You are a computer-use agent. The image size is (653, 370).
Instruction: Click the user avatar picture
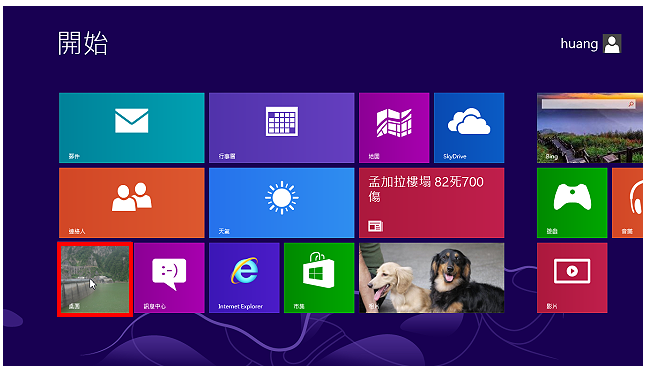tap(612, 43)
